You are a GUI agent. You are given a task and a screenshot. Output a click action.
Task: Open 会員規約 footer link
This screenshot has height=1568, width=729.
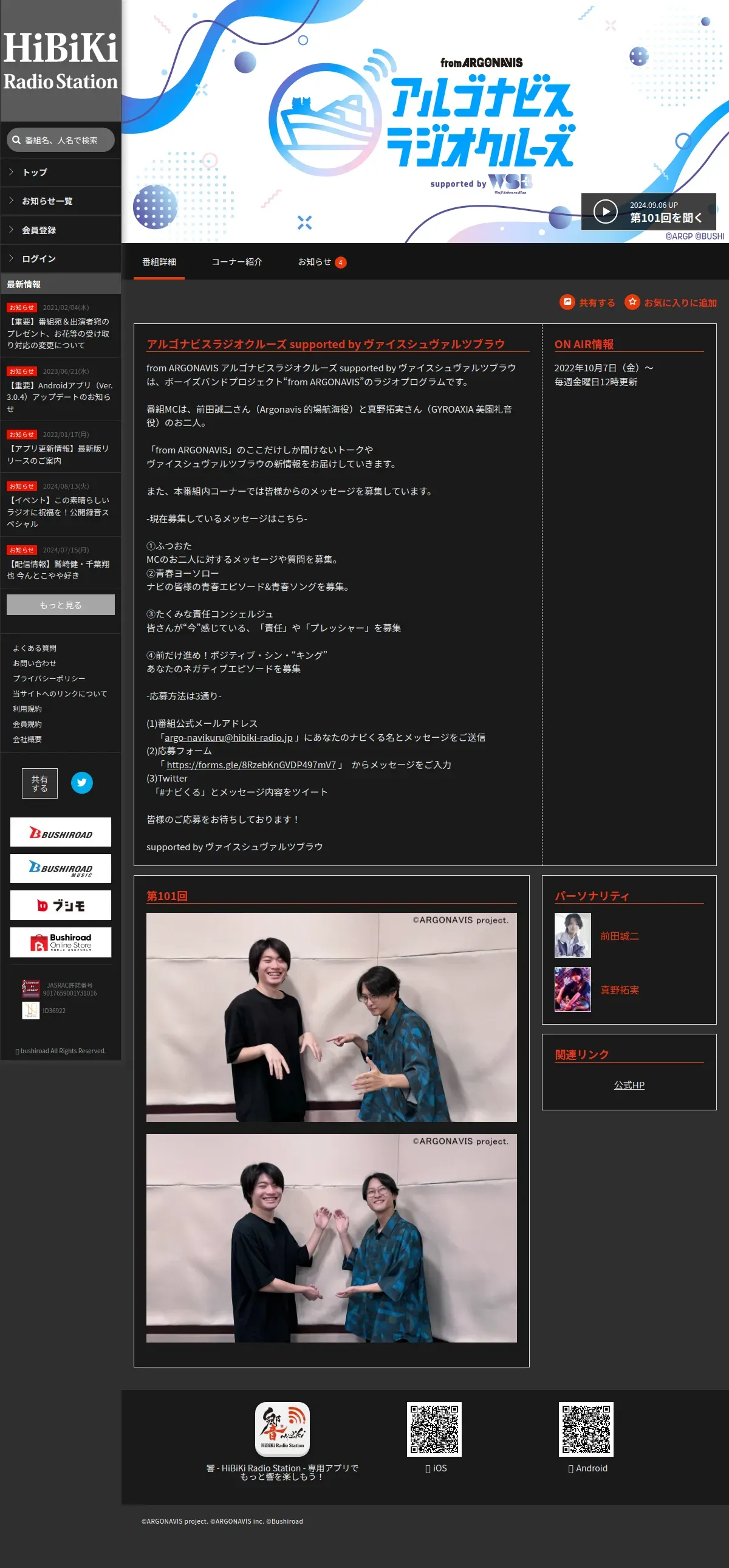pyautogui.click(x=27, y=724)
